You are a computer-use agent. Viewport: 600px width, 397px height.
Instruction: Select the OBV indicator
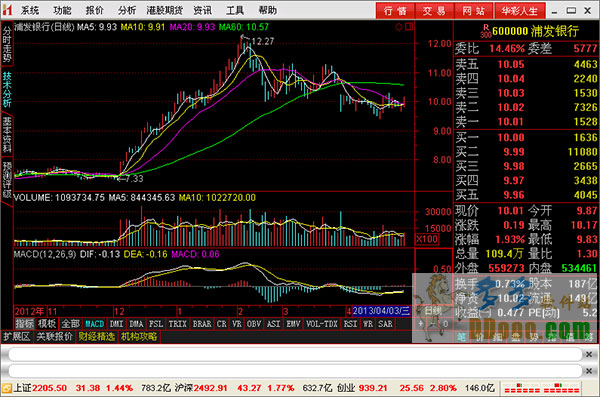pyautogui.click(x=254, y=324)
